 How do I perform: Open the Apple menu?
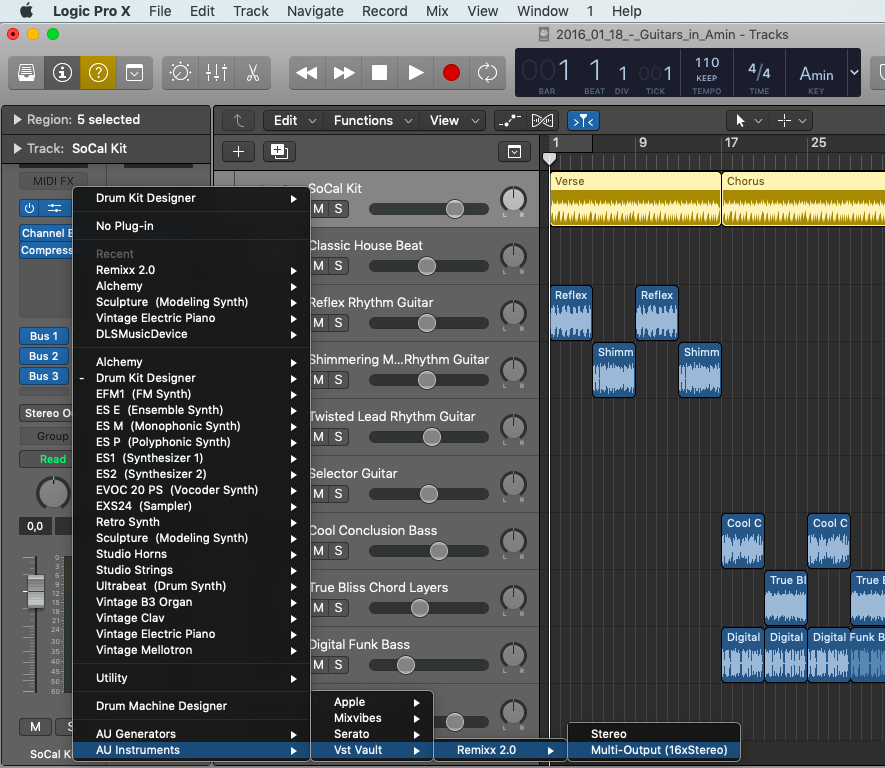(x=25, y=11)
